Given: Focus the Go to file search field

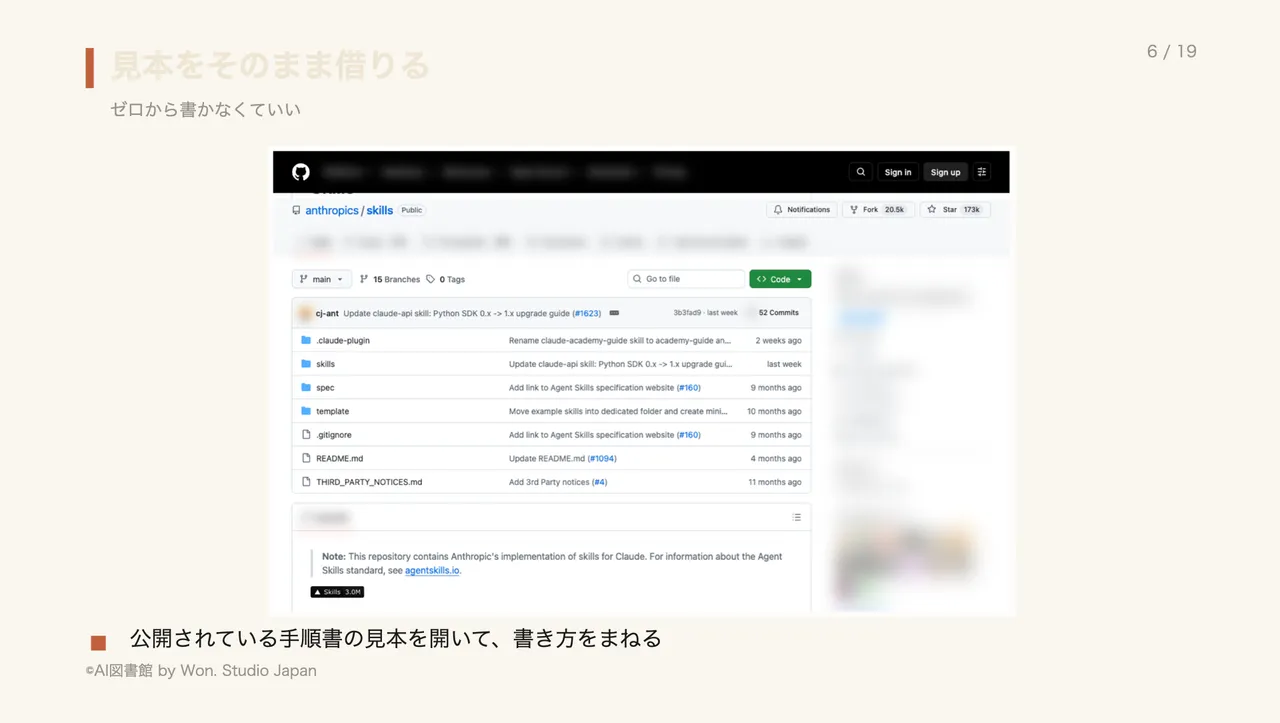Looking at the screenshot, I should (x=686, y=279).
